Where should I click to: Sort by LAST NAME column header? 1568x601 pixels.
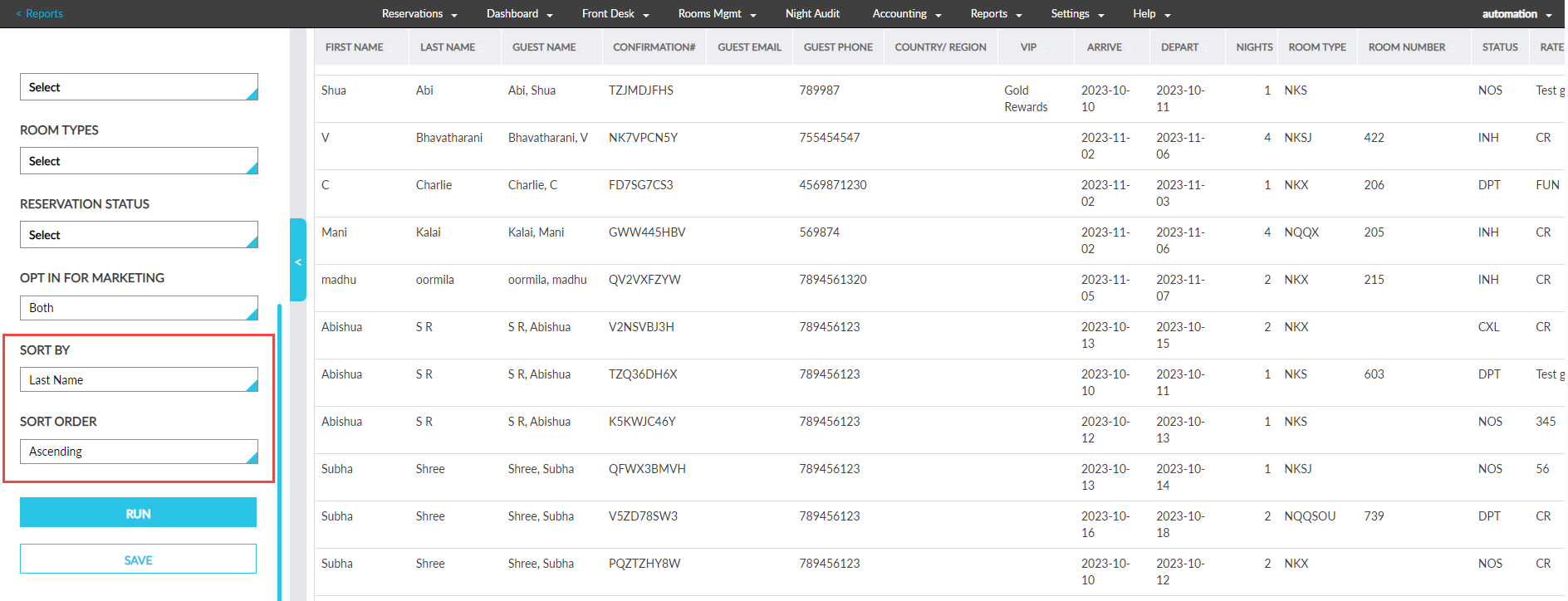pos(448,47)
